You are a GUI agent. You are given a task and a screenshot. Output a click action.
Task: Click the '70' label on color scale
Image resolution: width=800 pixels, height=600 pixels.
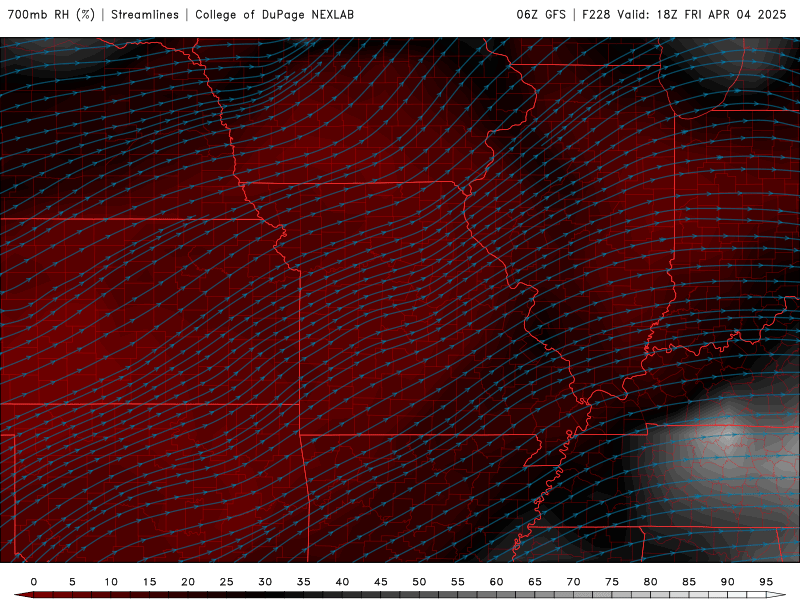tap(573, 582)
